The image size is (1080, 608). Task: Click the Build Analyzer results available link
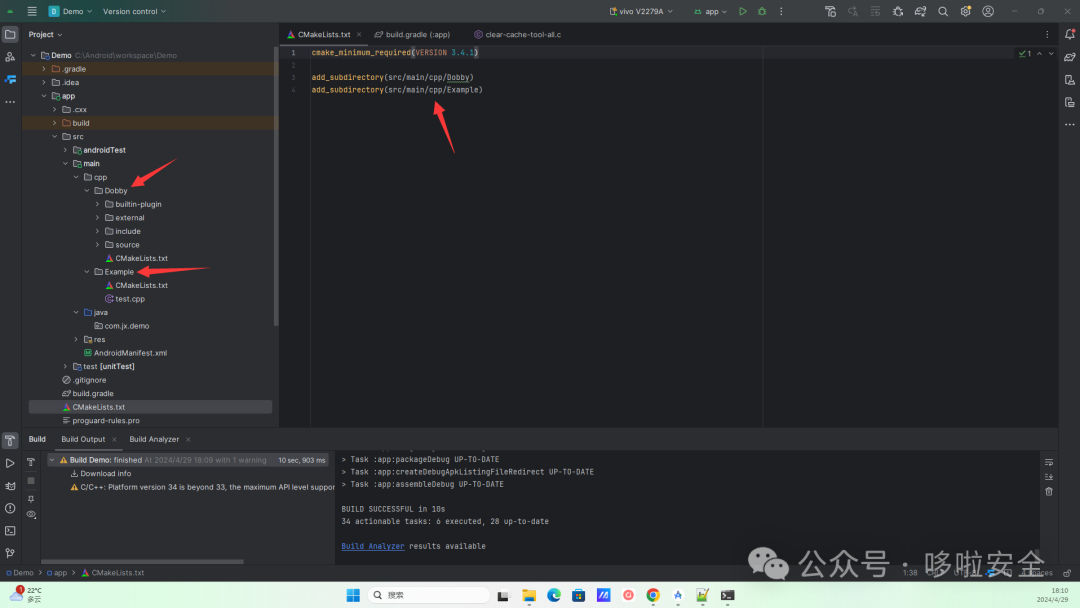[373, 546]
